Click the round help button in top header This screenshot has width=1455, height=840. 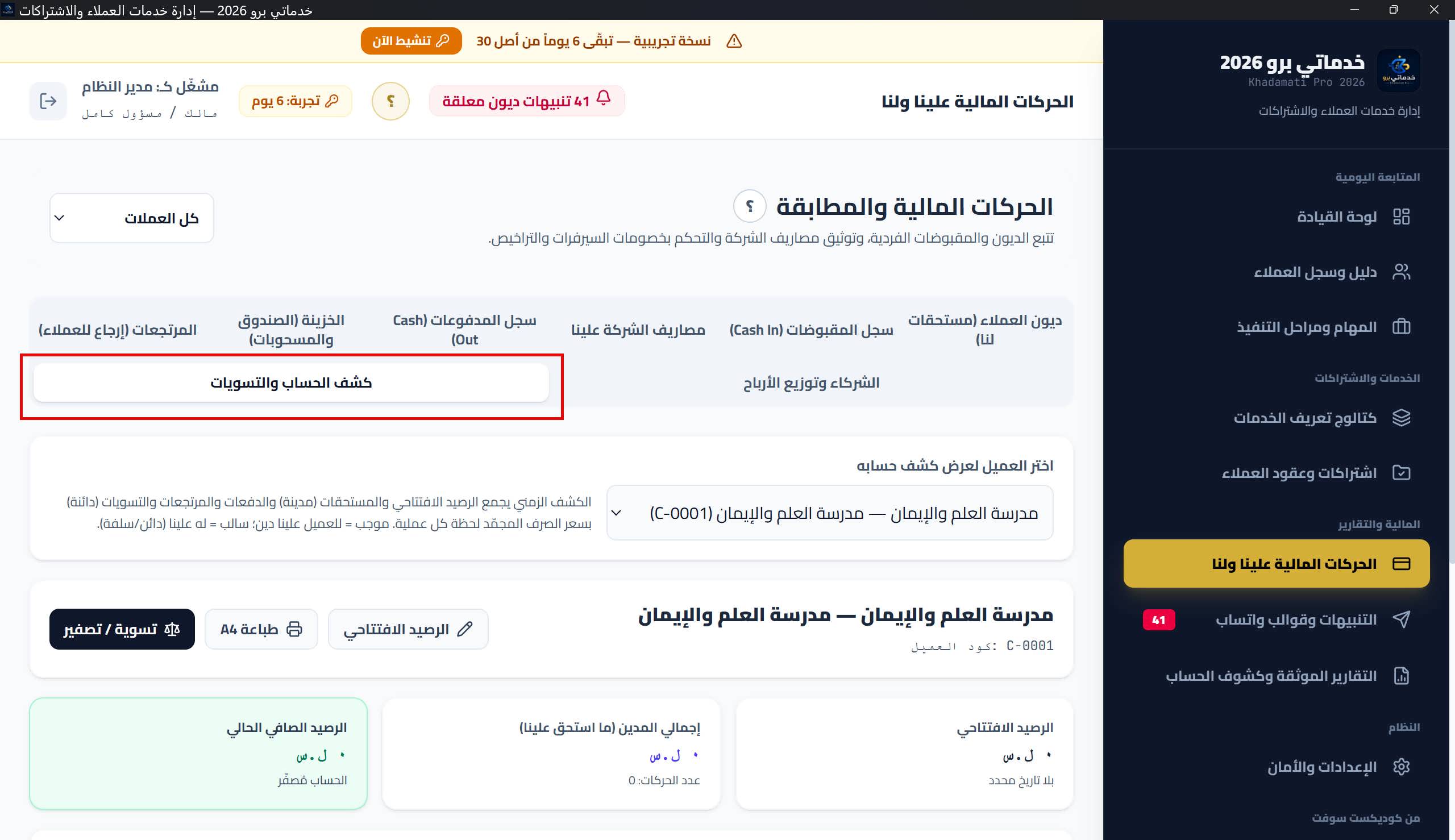[x=390, y=101]
